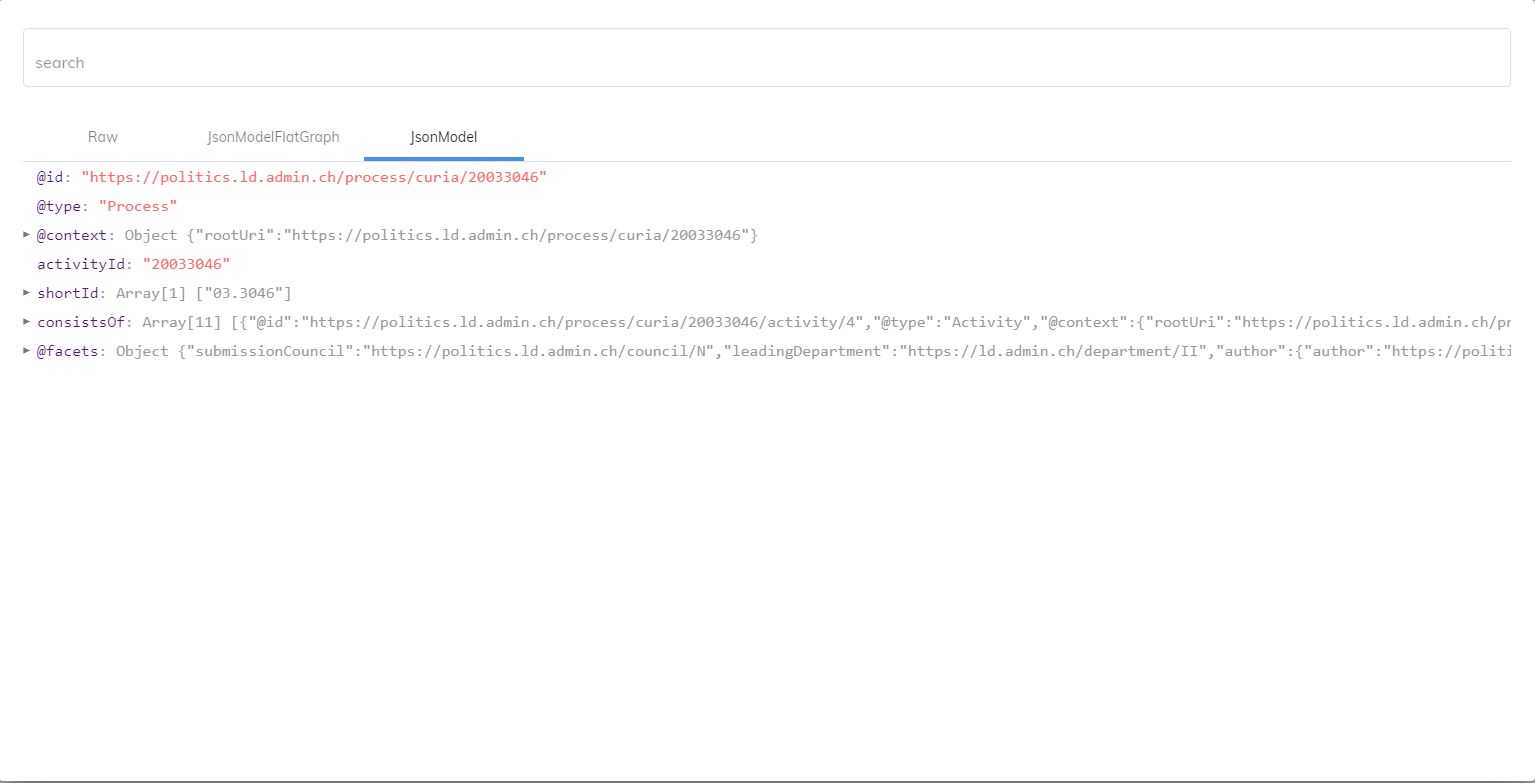Click the @context rootUri object preview
1535x783 pixels.
(441, 235)
